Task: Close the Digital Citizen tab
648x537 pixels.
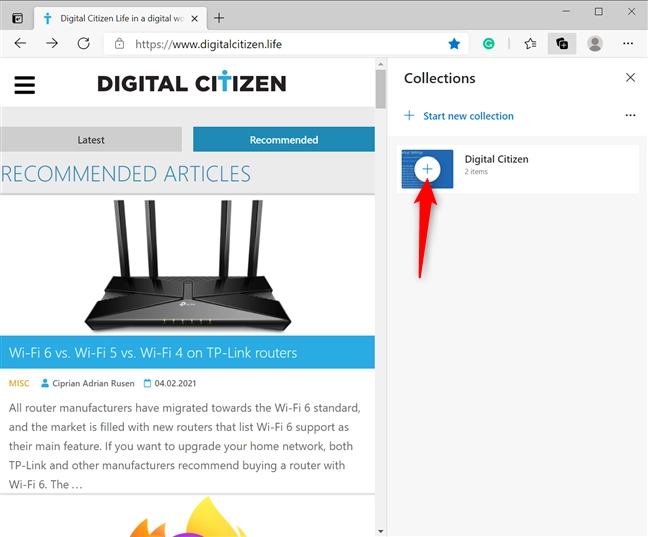Action: 194,19
